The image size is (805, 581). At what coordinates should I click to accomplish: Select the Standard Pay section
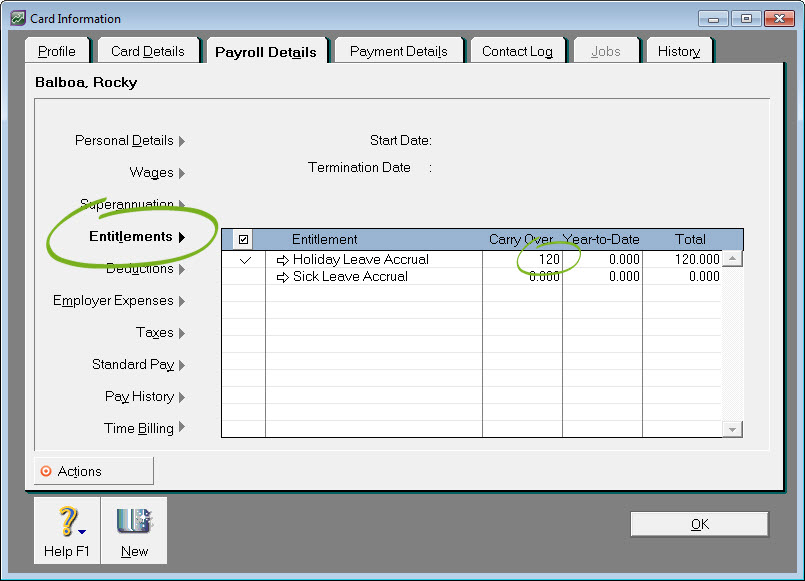click(x=138, y=365)
